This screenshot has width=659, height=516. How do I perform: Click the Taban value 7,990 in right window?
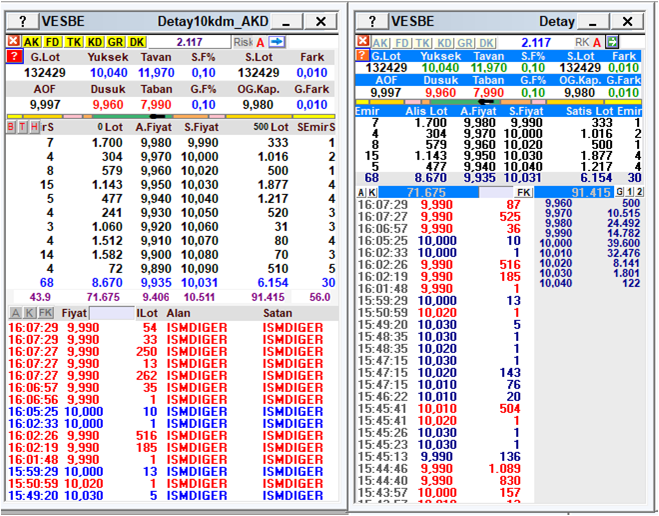click(488, 92)
